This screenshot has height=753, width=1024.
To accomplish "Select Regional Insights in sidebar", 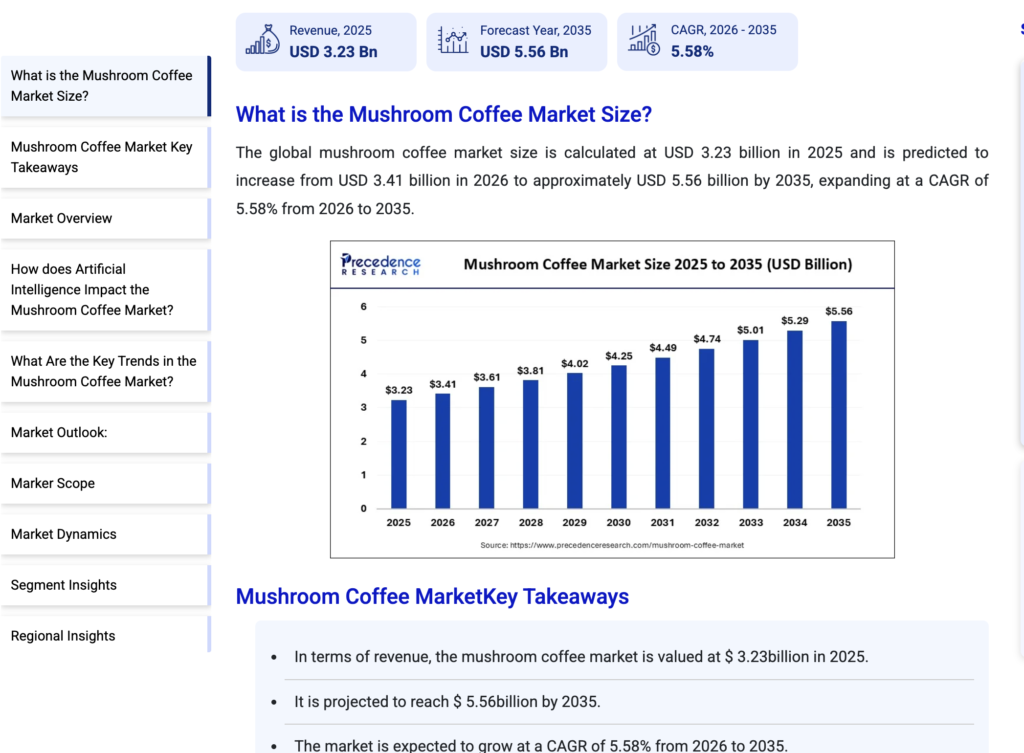I will tap(63, 636).
